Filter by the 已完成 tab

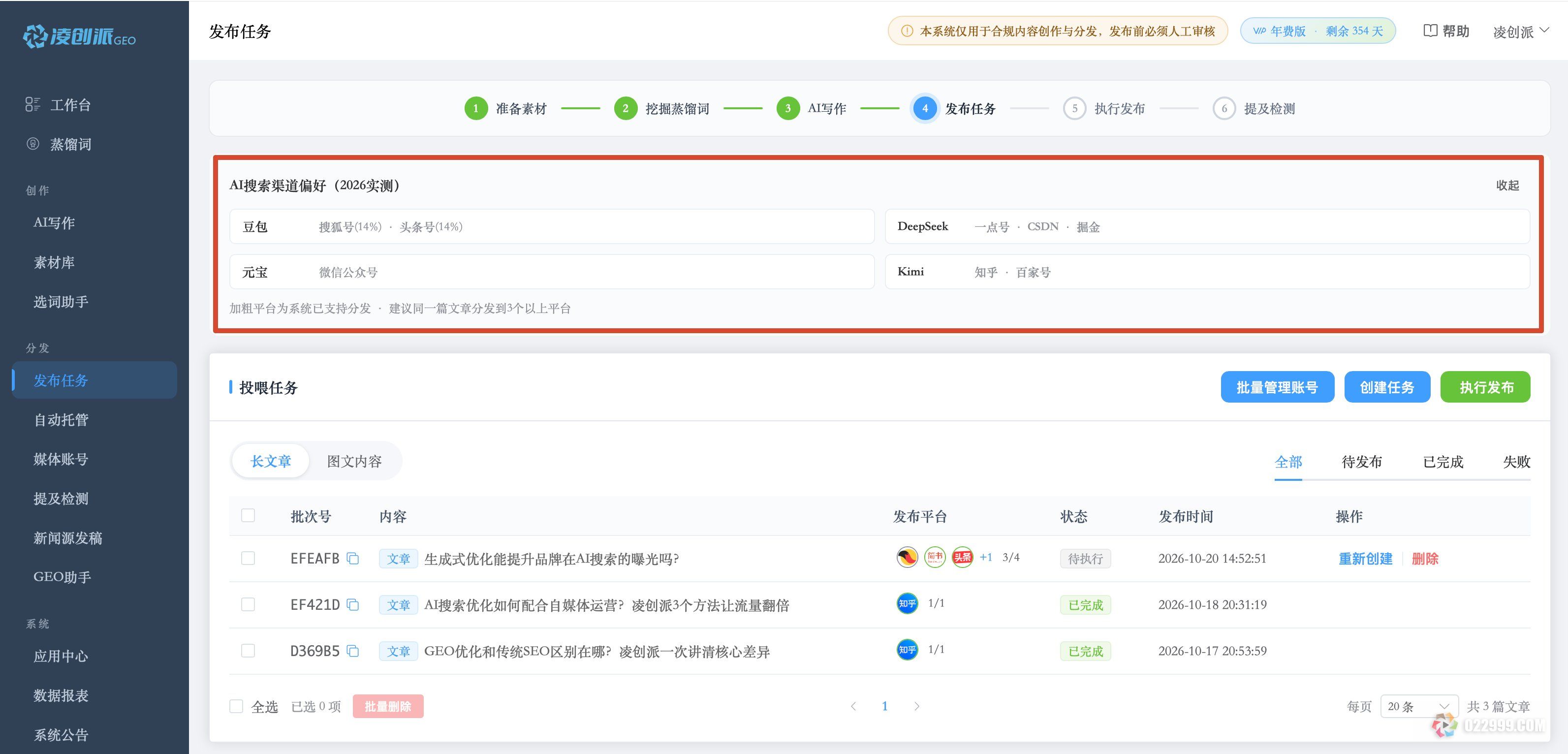tap(1443, 462)
